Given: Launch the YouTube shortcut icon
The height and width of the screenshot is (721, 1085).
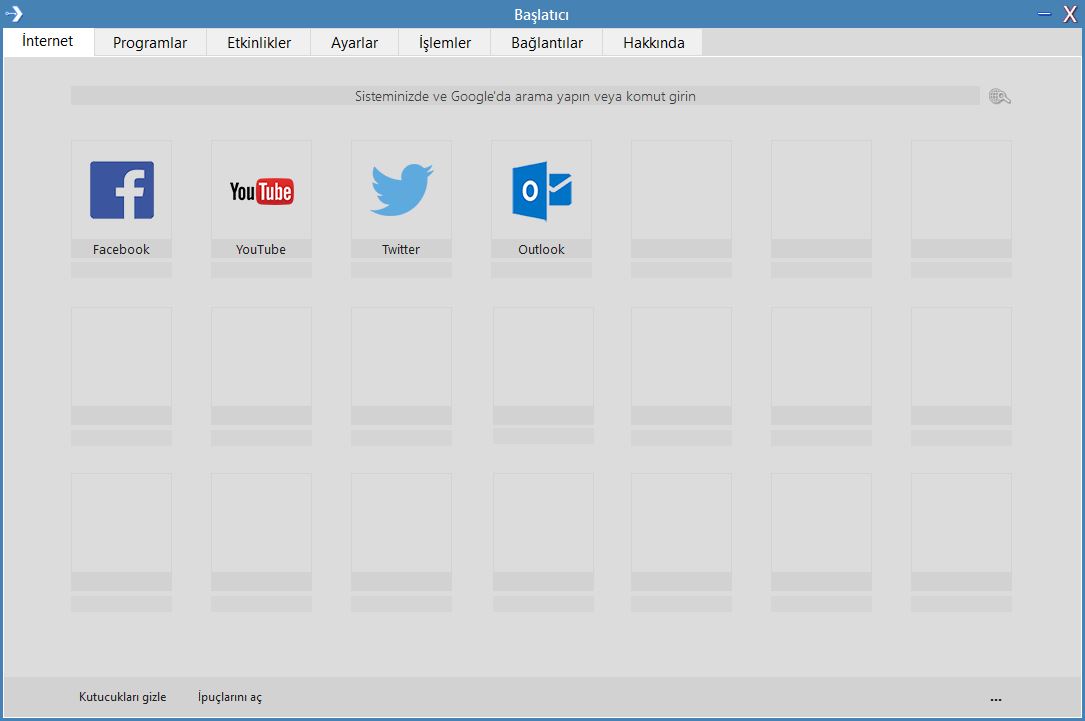Looking at the screenshot, I should tap(261, 190).
